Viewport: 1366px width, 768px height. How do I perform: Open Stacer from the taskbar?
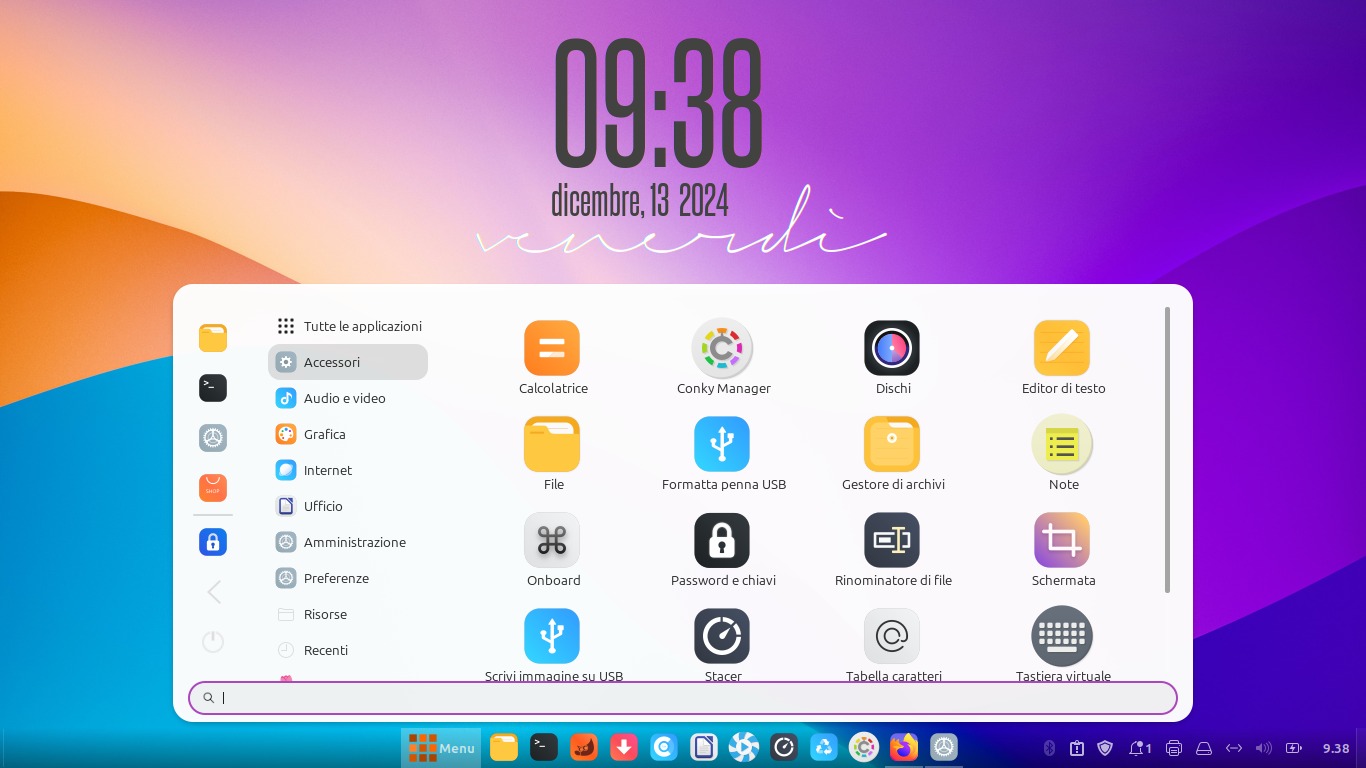pyautogui.click(x=784, y=747)
